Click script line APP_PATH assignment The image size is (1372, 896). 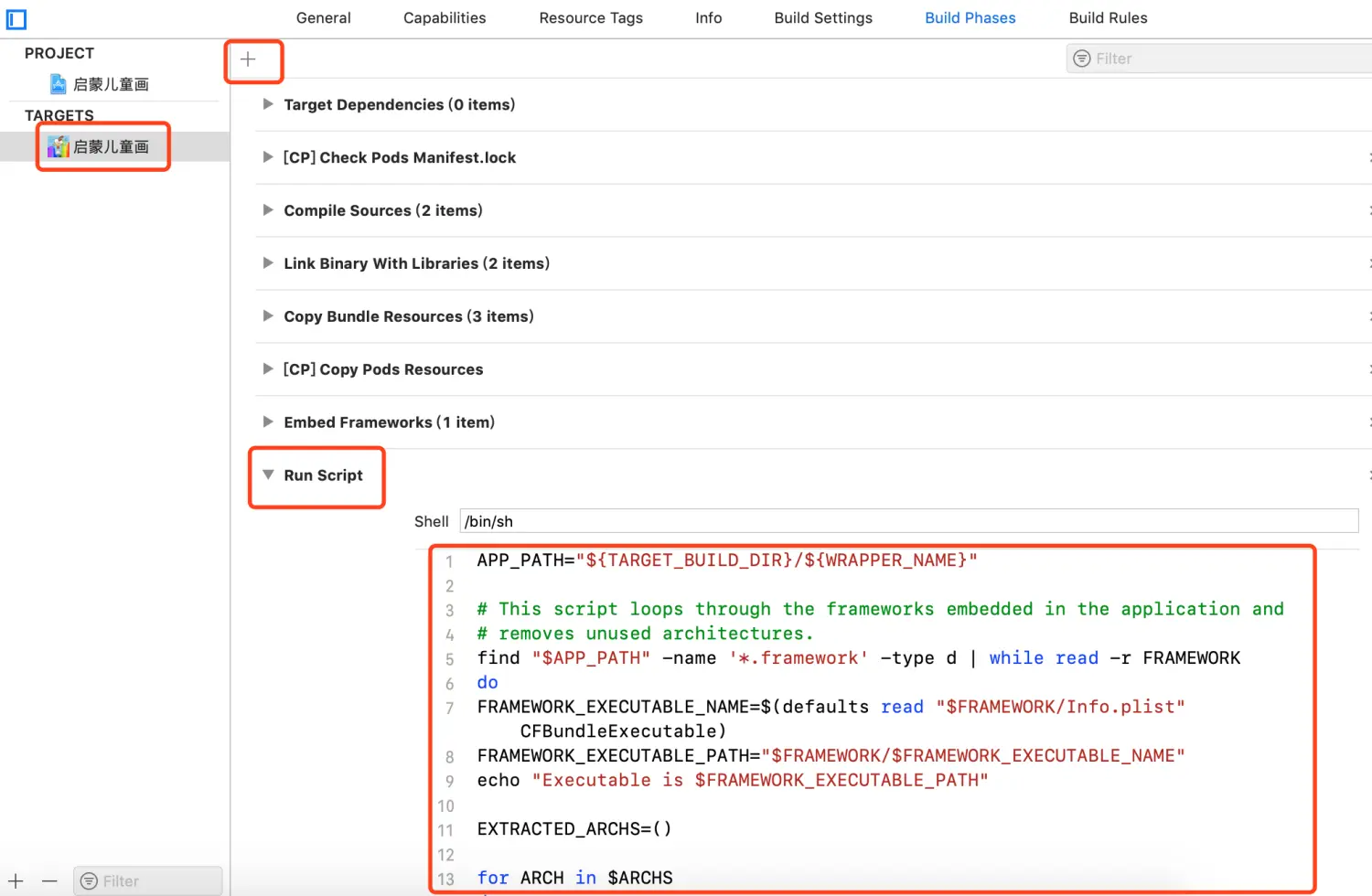(727, 560)
